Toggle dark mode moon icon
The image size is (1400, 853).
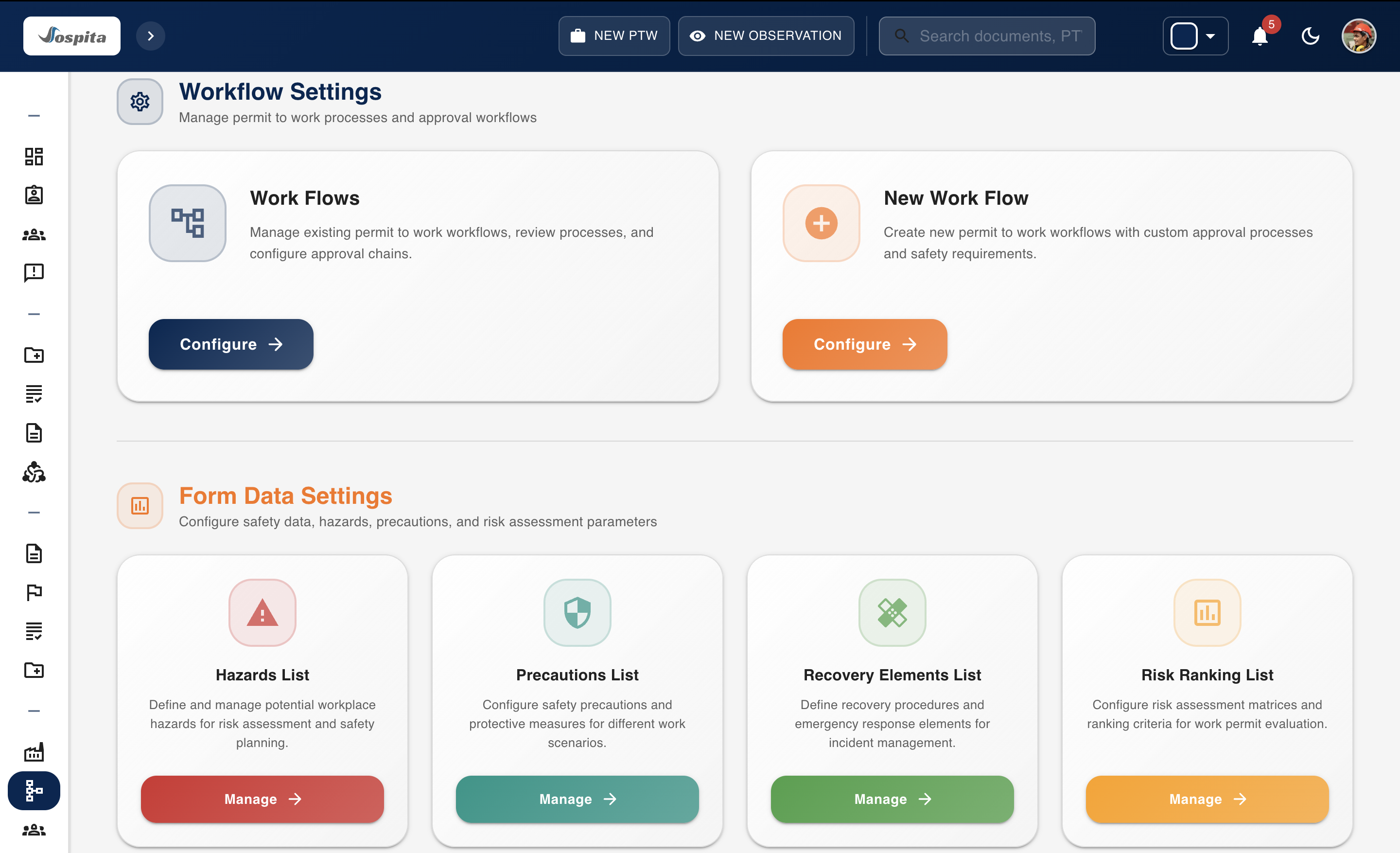(1310, 36)
